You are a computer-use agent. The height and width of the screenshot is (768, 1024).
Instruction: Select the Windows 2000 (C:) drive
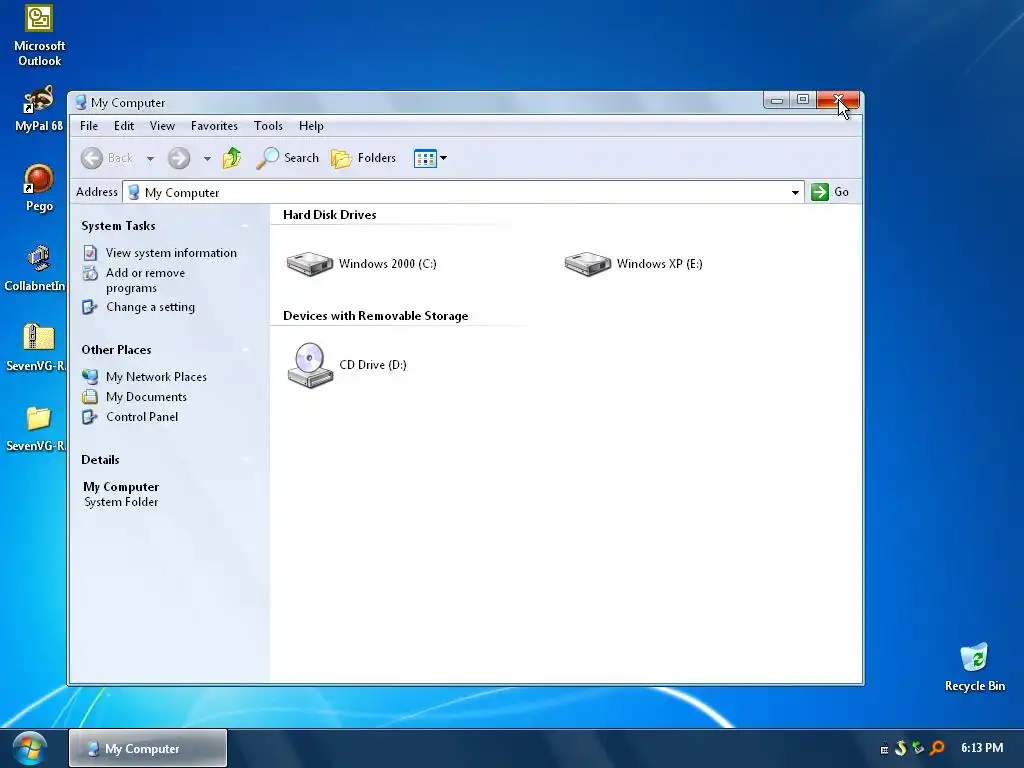(x=361, y=264)
